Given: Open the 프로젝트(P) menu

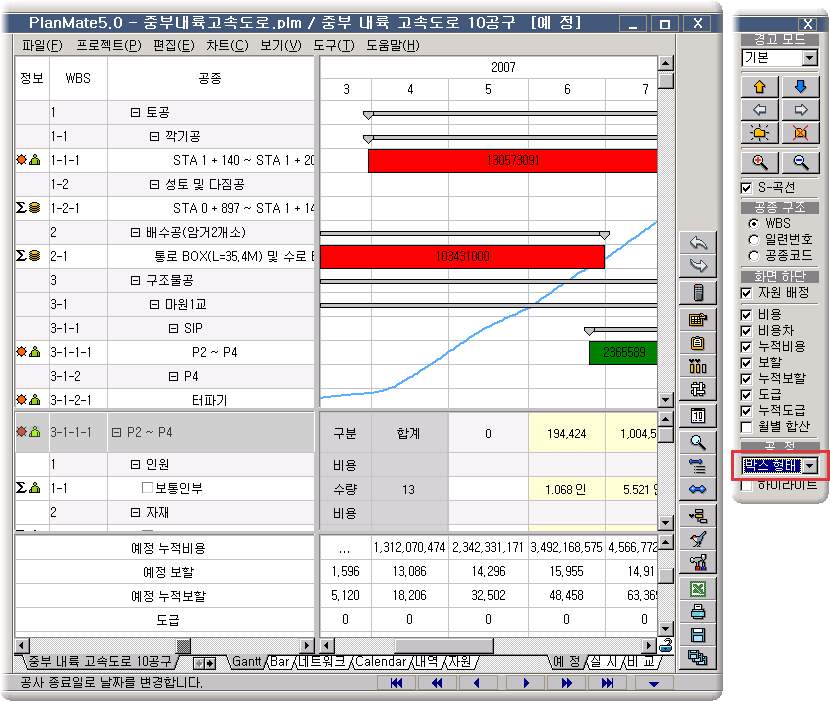Looking at the screenshot, I should (107, 45).
